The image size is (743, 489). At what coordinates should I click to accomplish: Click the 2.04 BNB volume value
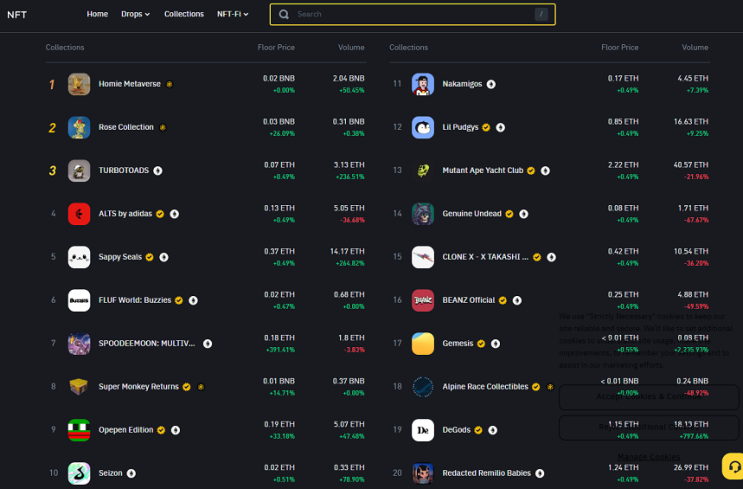pyautogui.click(x=348, y=78)
